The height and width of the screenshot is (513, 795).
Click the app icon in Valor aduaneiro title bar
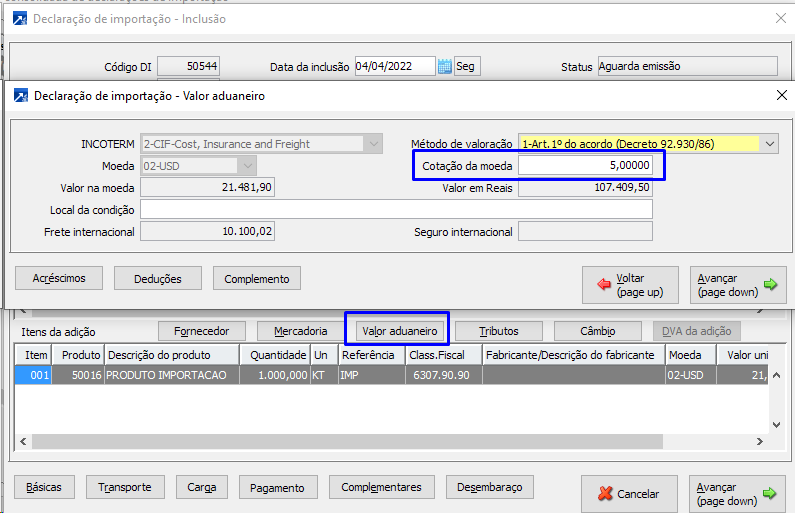[x=21, y=95]
